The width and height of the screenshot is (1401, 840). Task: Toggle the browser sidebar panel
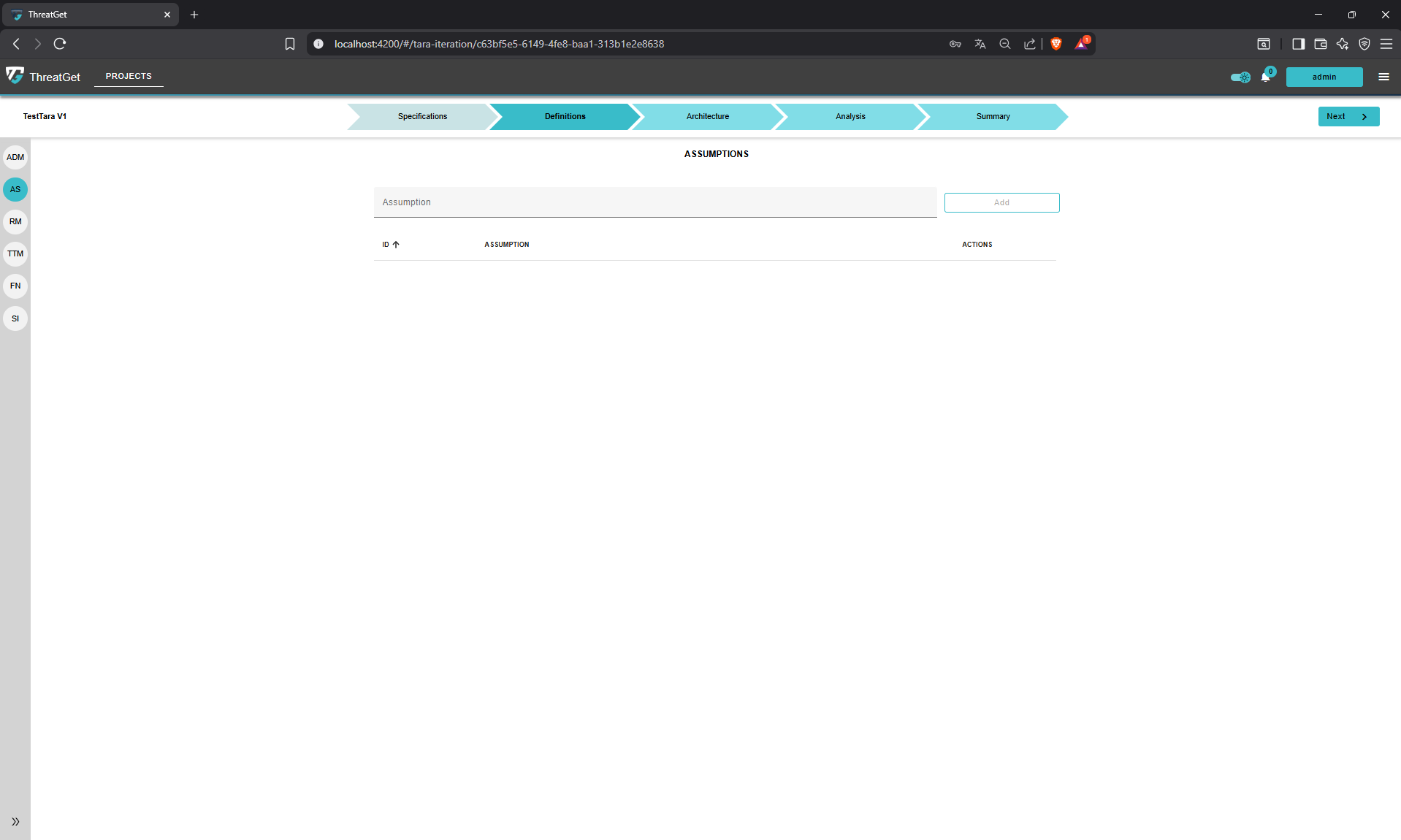1298,44
